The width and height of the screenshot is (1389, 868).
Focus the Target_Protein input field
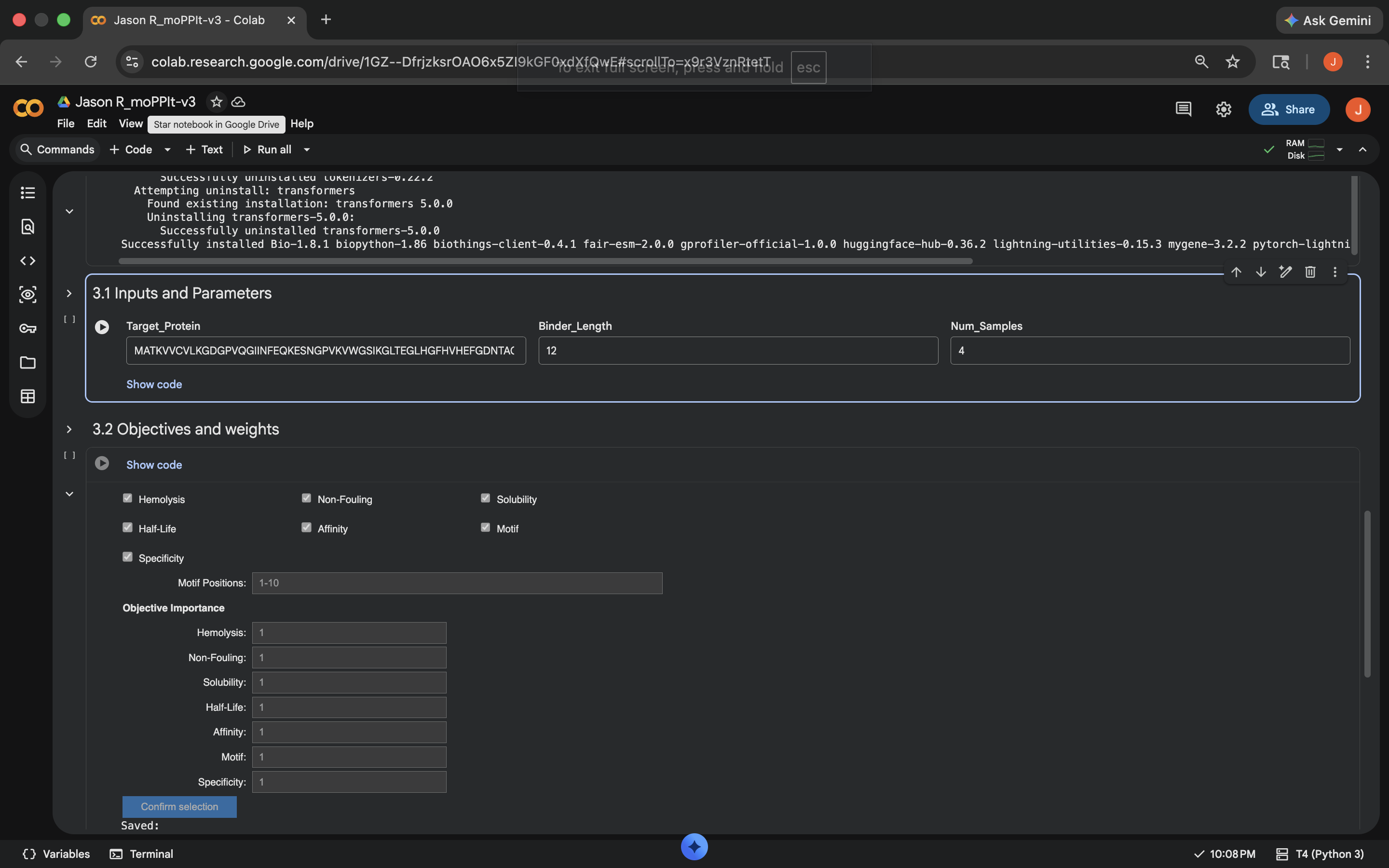[326, 350]
